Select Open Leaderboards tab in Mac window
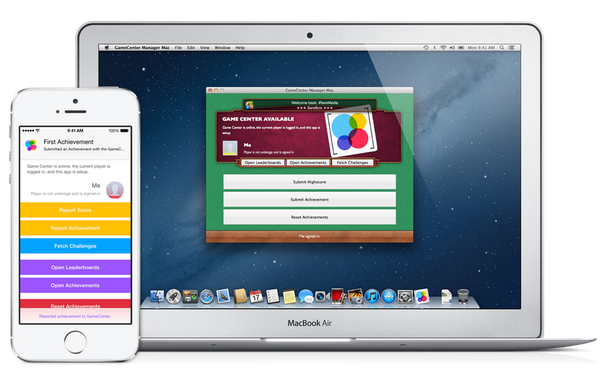 [262, 163]
